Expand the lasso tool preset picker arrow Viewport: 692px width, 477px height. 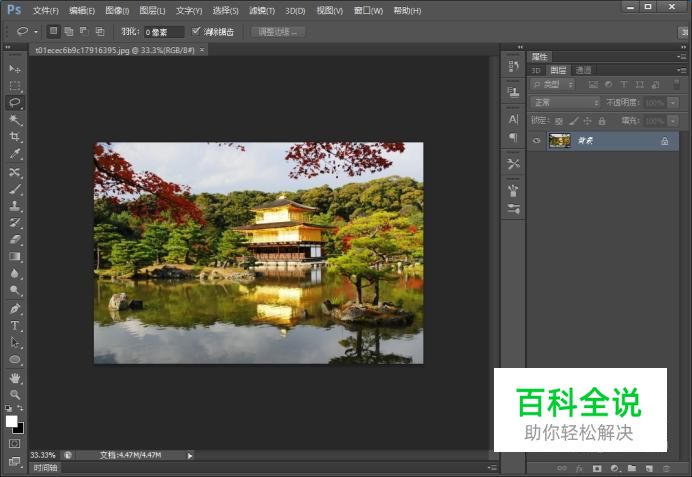(x=36, y=32)
